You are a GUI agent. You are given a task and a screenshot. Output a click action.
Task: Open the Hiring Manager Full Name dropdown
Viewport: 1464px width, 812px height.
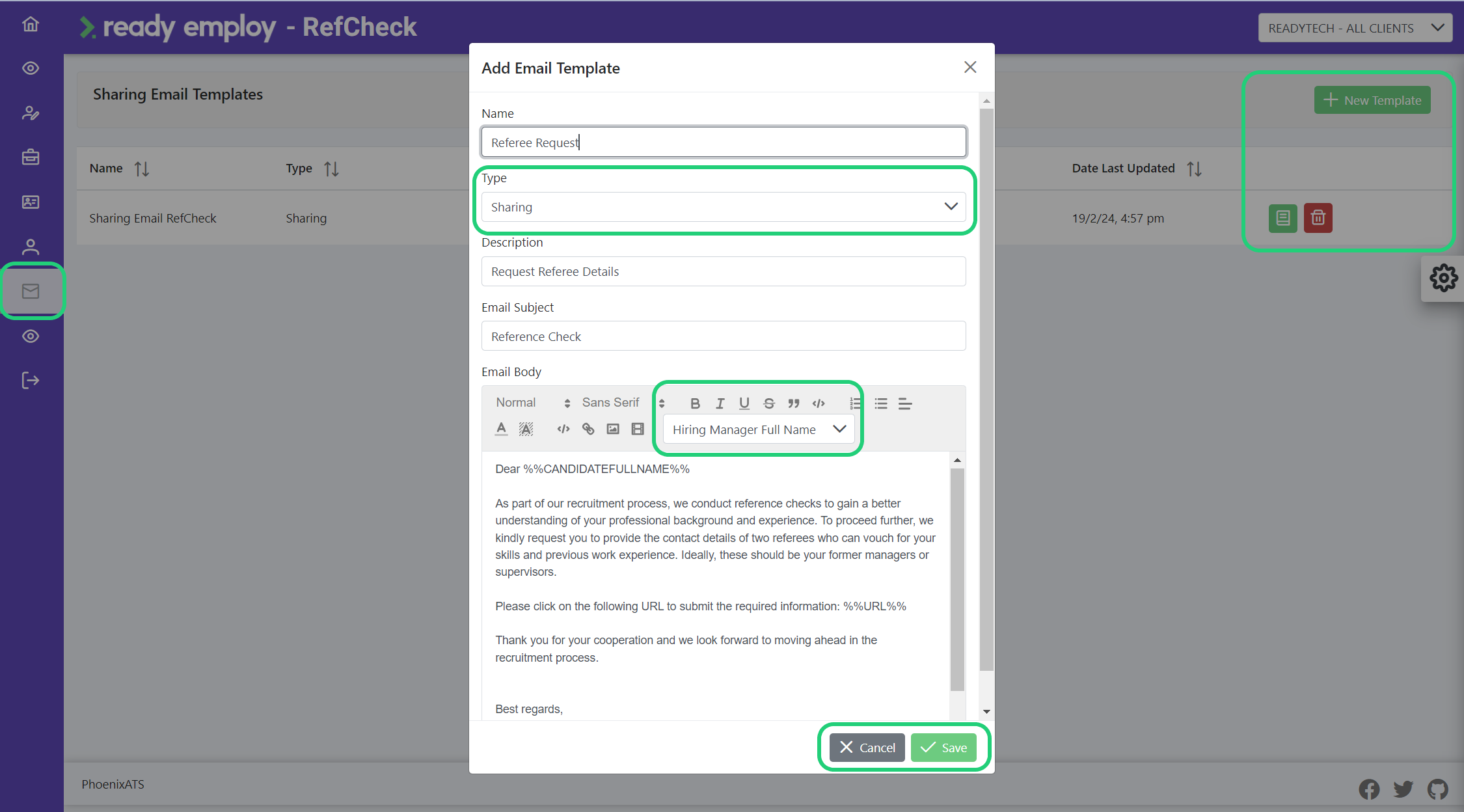point(759,429)
